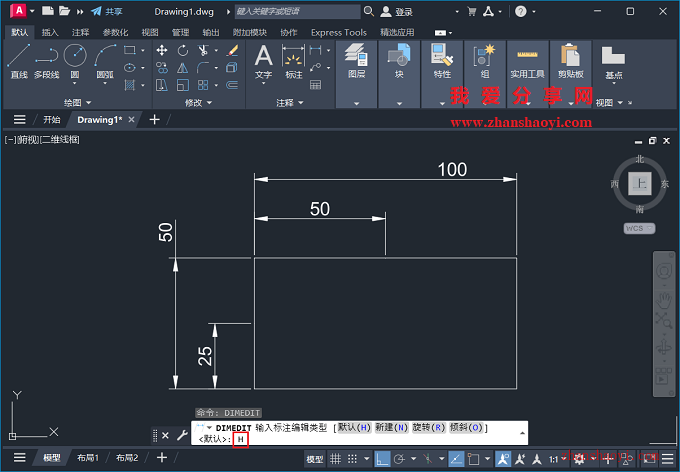The height and width of the screenshot is (472, 680).
Task: Activate the Move tool
Action: (x=162, y=50)
